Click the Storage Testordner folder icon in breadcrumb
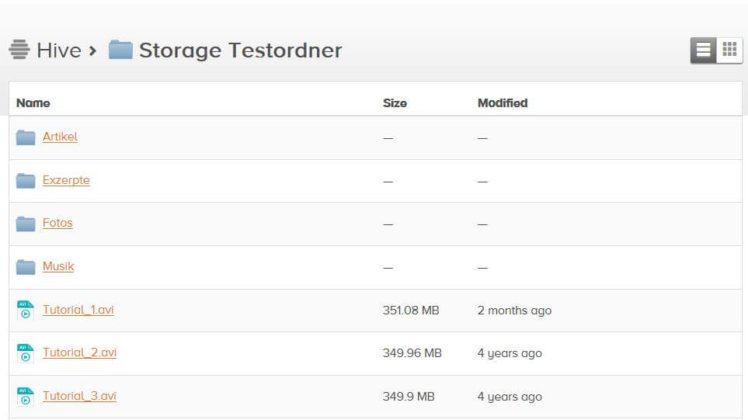 (121, 50)
